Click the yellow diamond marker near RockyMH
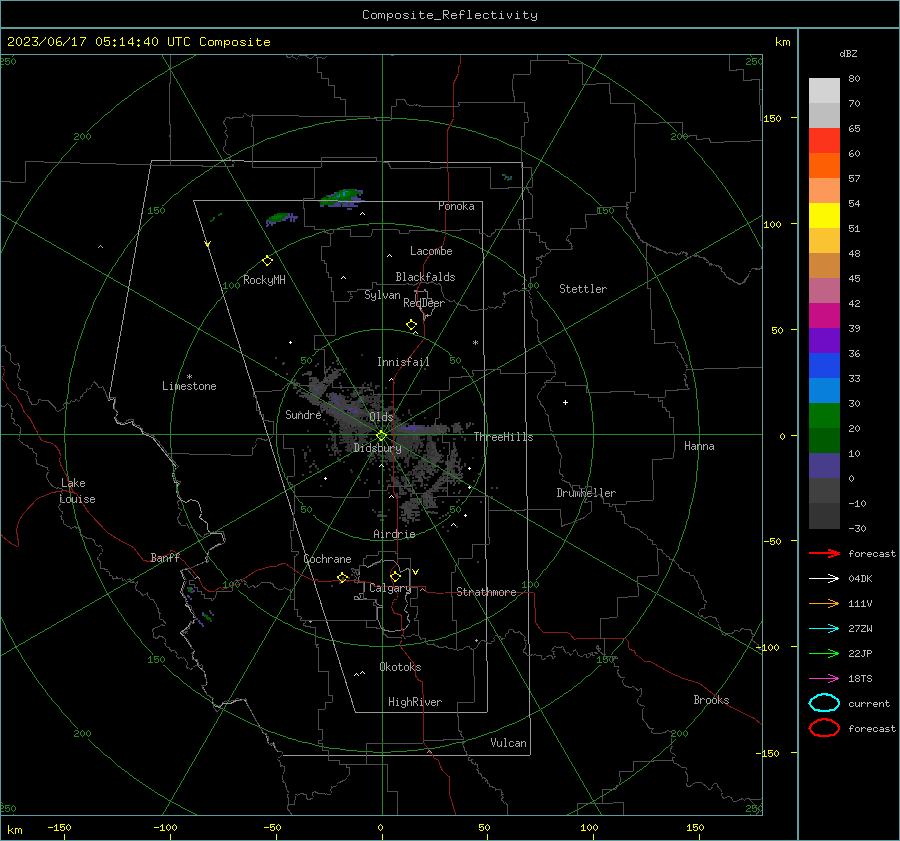900x841 pixels. [x=267, y=261]
